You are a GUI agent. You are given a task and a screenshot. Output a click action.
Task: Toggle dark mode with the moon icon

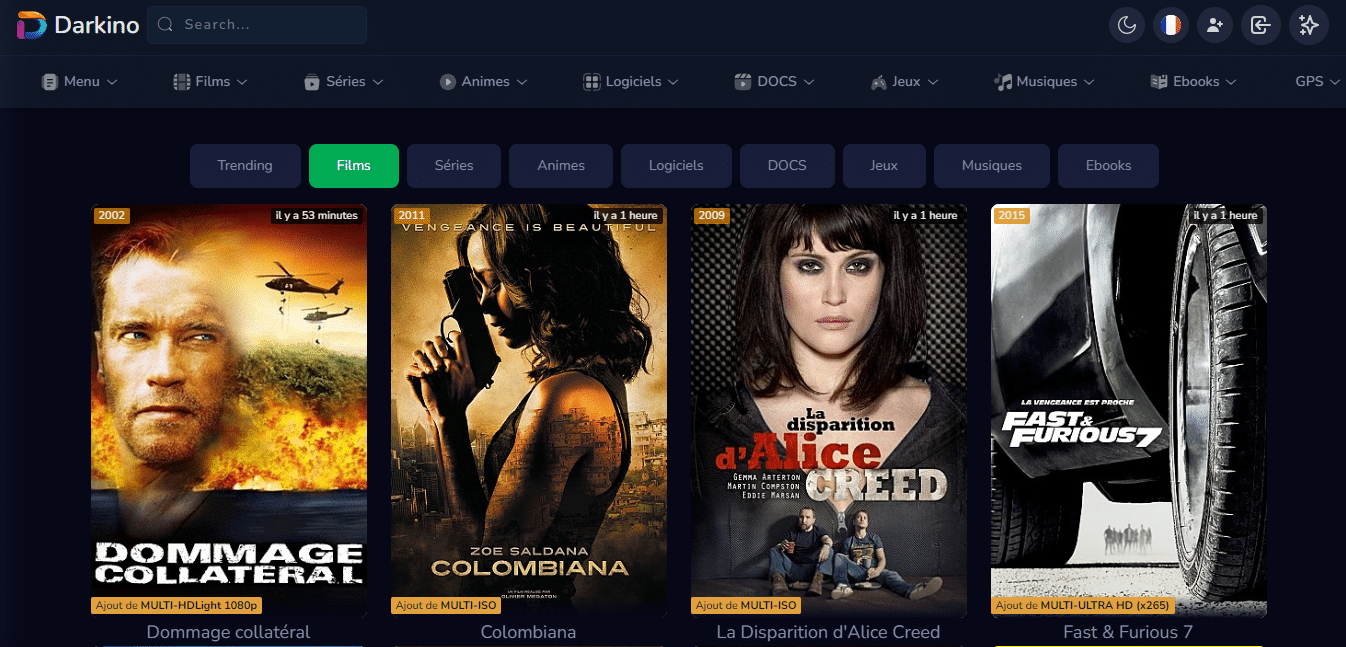[1126, 25]
